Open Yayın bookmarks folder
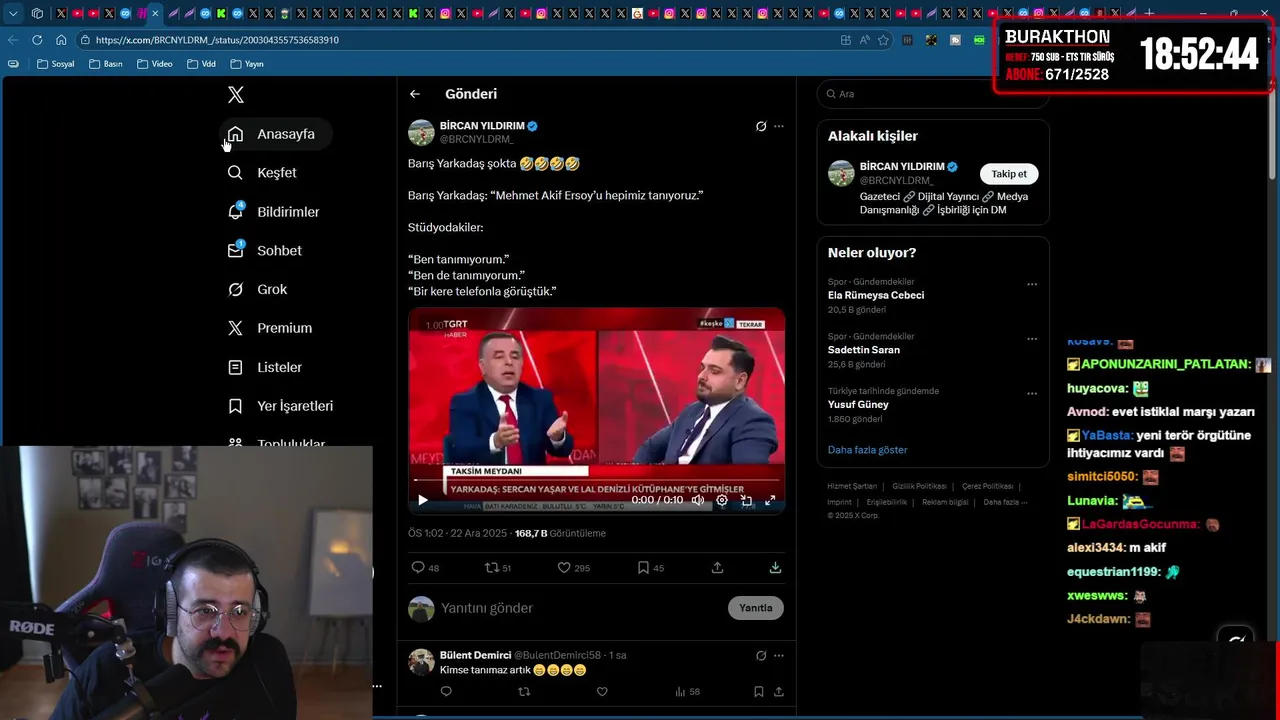Screen dimensions: 1280x720 (247, 64)
